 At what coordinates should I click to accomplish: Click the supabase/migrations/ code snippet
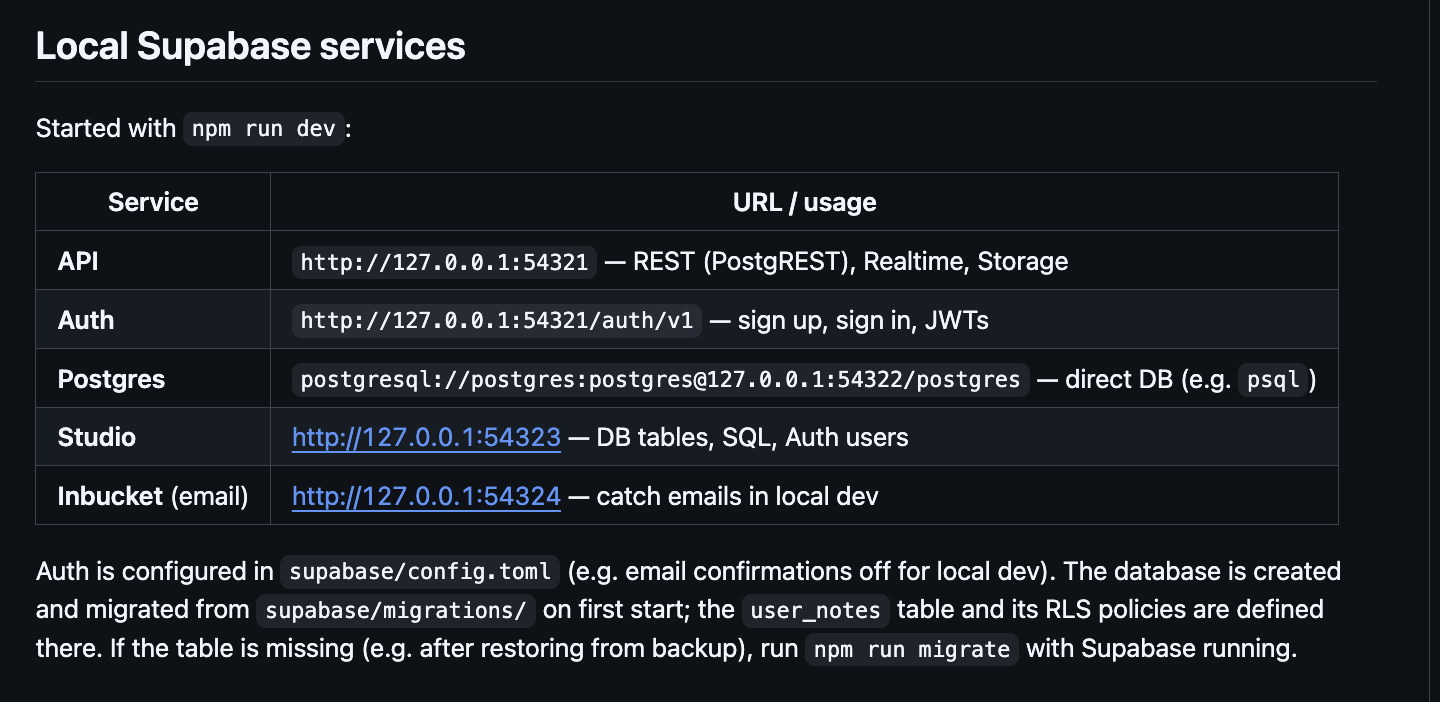tap(396, 610)
